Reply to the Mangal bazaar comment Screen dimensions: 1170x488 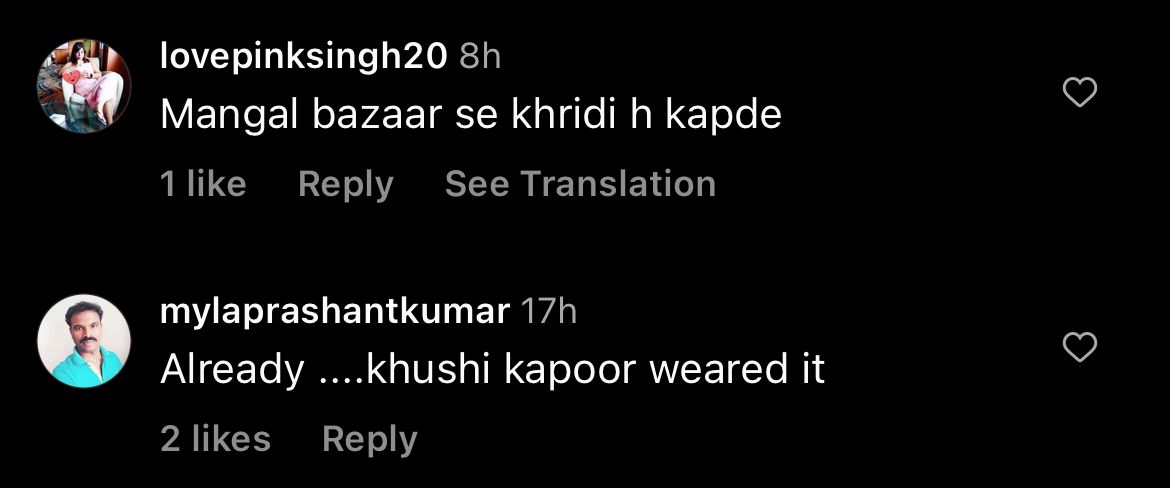pos(345,184)
